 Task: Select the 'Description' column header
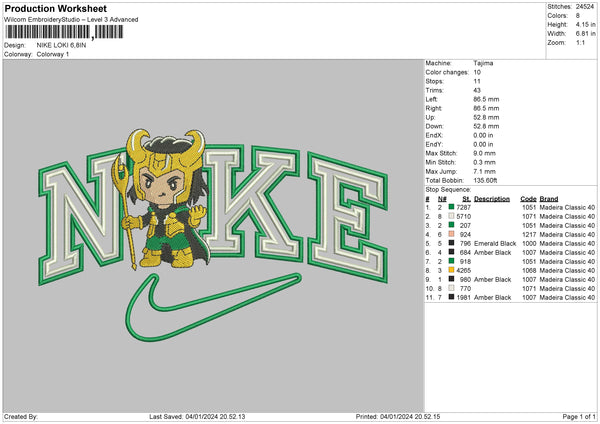pos(492,199)
